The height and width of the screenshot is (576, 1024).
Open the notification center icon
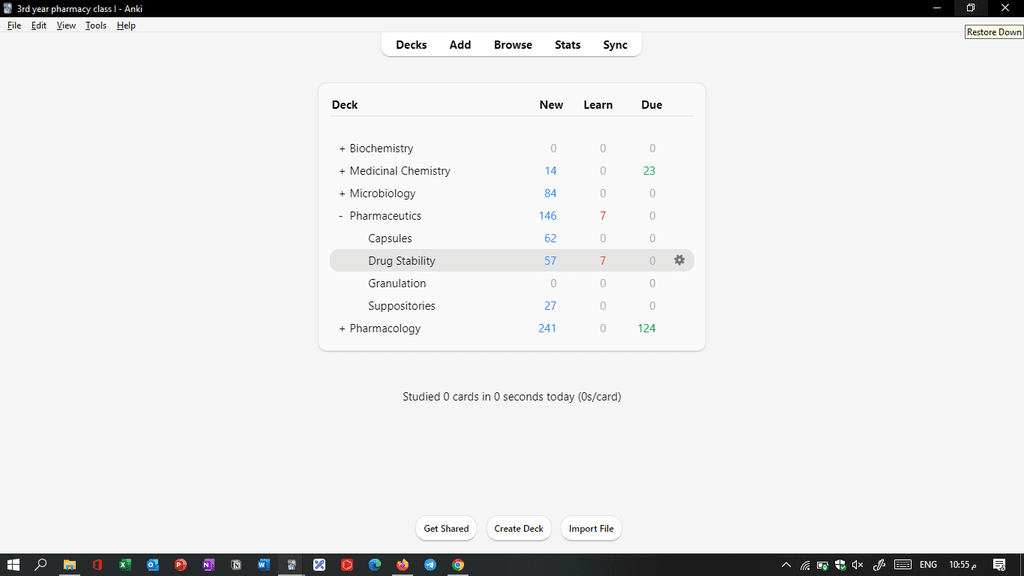999,565
